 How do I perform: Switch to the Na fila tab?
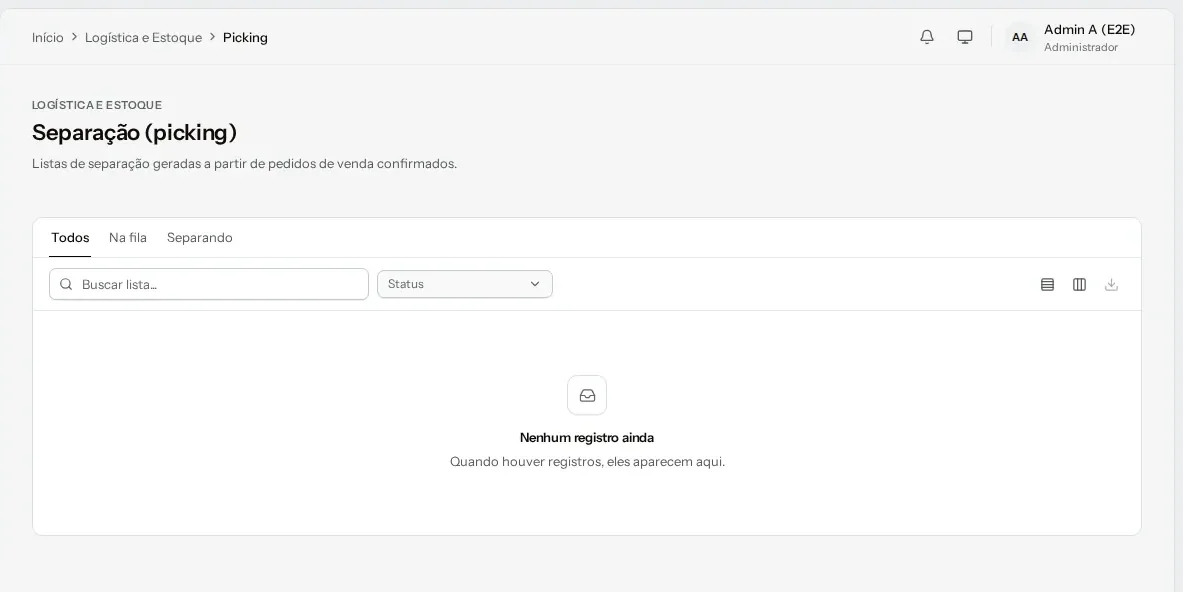click(x=128, y=238)
